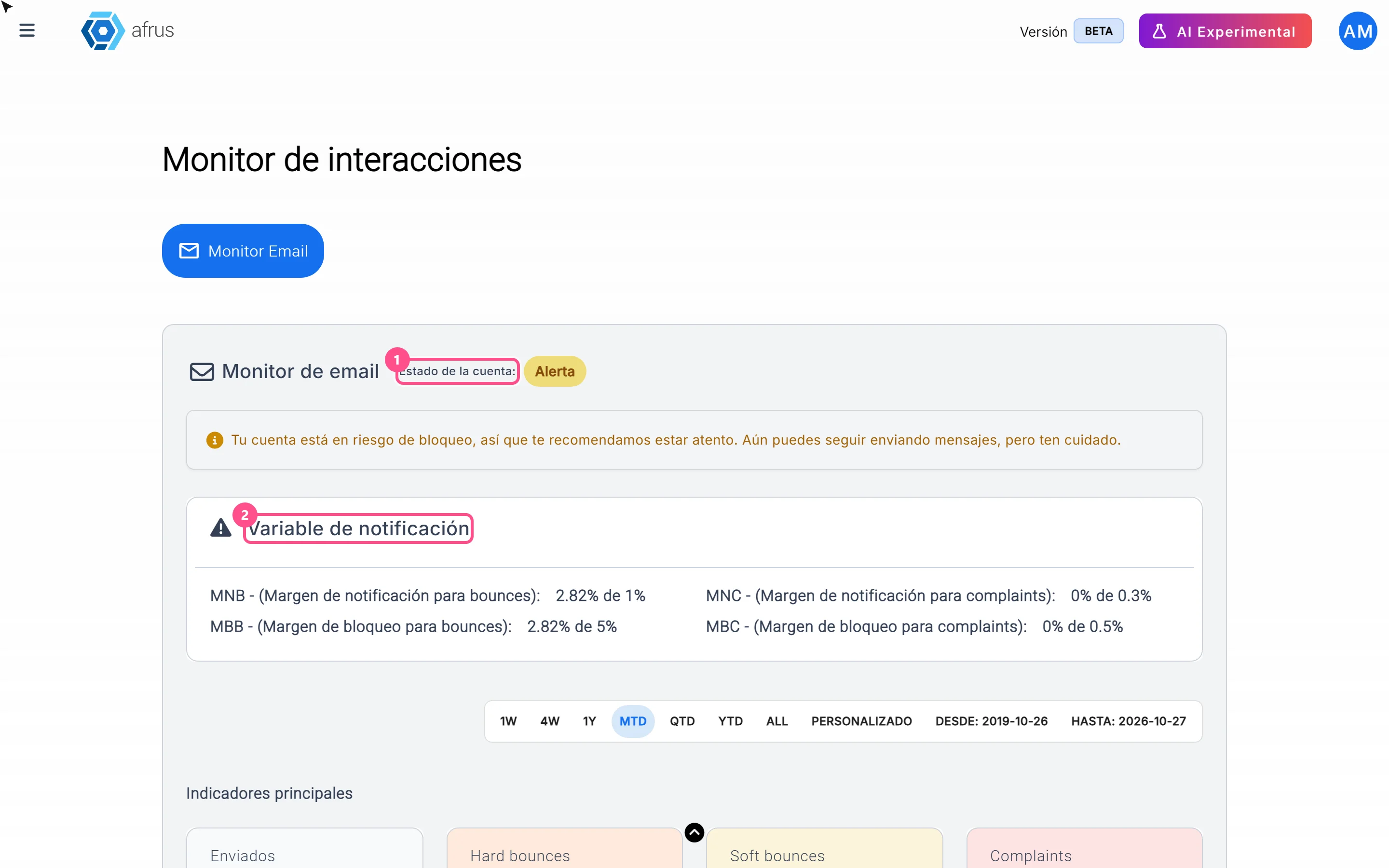
Task: Click the AI Experimental button
Action: coord(1225,31)
